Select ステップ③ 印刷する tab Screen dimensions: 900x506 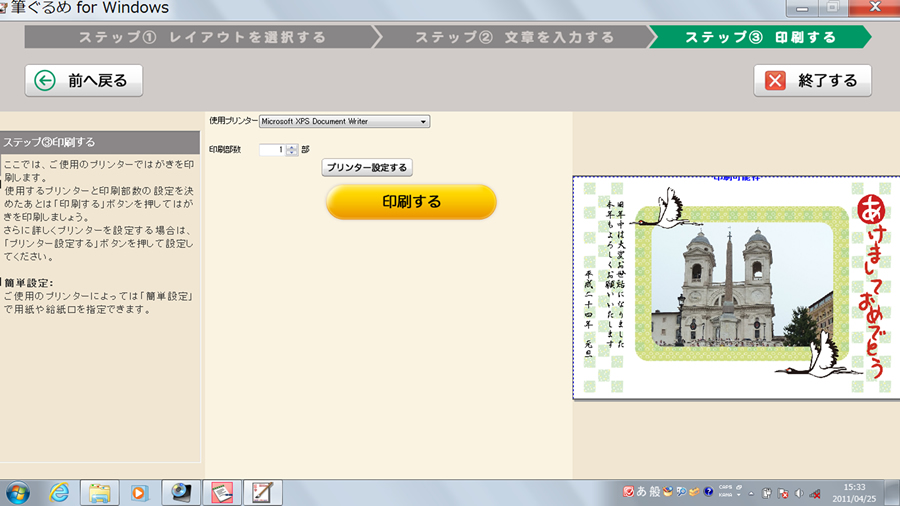tap(760, 38)
